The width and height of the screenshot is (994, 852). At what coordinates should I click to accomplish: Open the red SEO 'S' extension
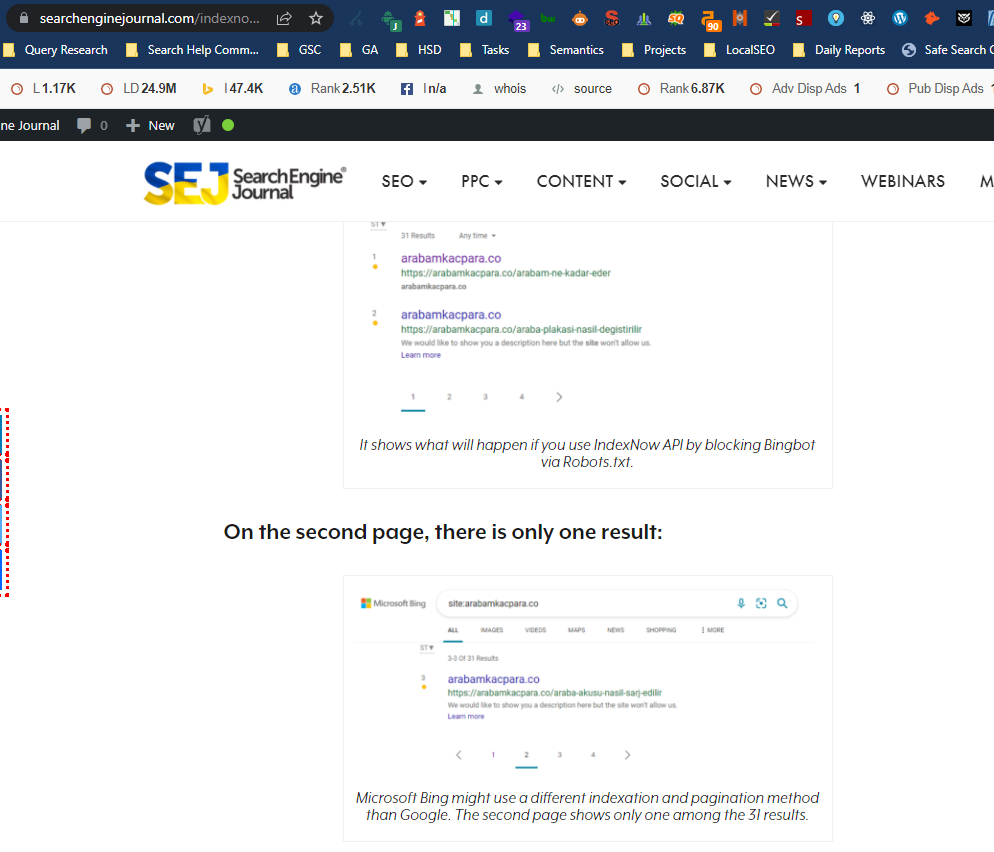(x=612, y=18)
